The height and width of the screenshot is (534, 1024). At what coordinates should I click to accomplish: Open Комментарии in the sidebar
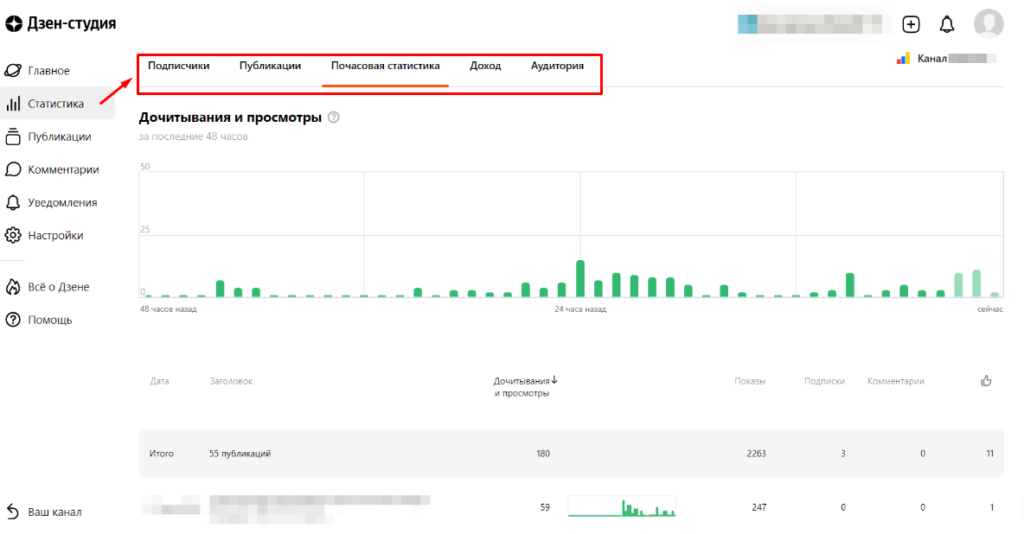pyautogui.click(x=62, y=170)
